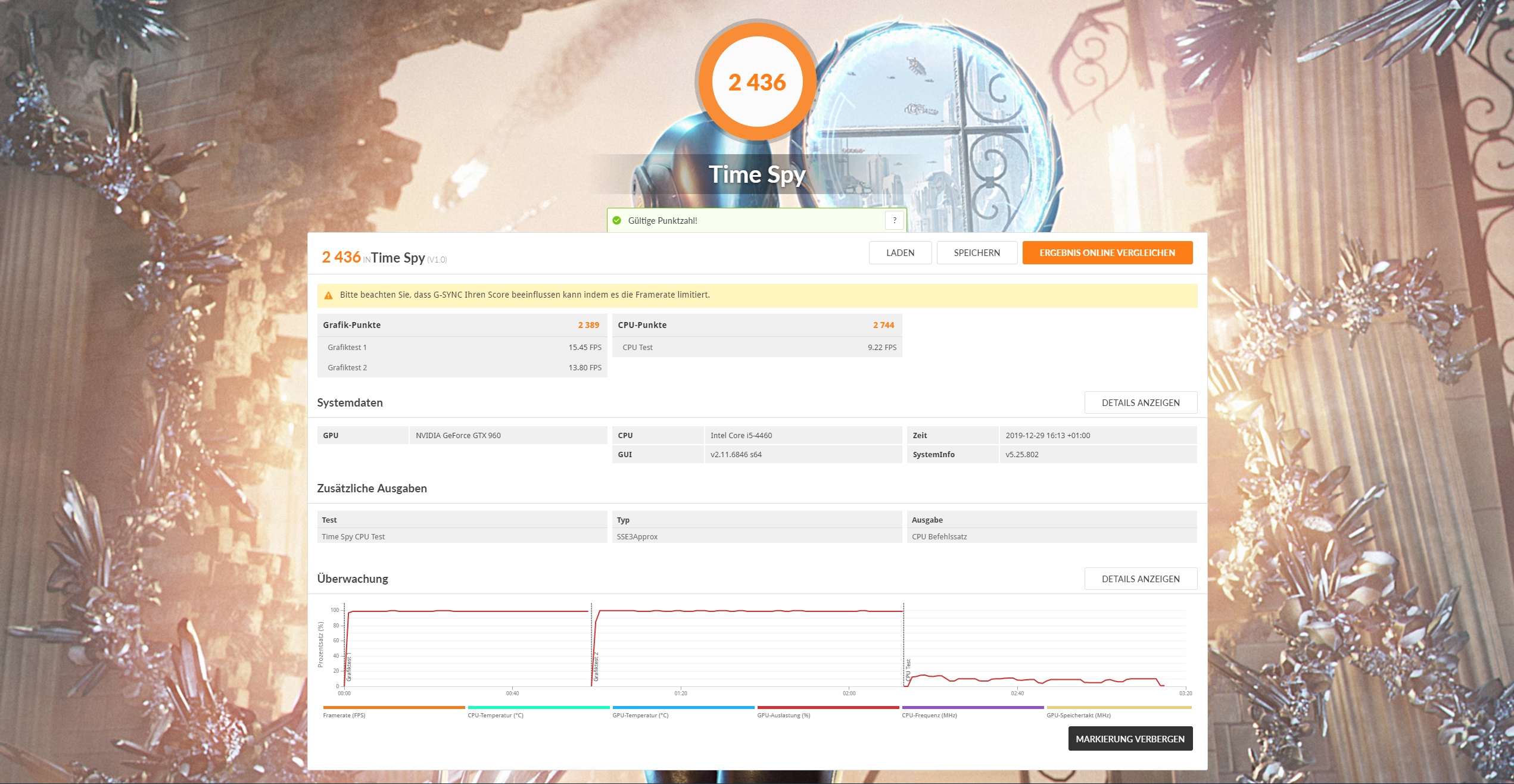
Task: Toggle GPU-Auslastung legend series
Action: [828, 712]
